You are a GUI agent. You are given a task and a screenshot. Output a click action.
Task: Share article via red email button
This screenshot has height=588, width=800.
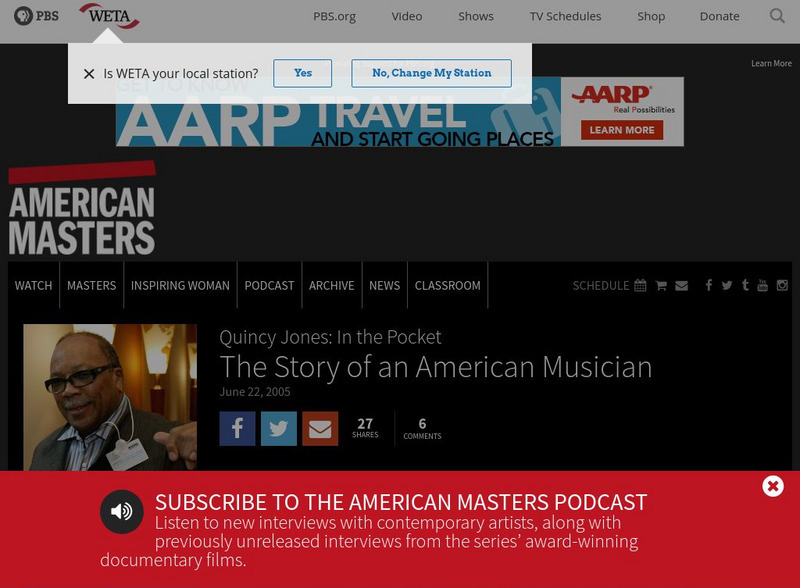point(320,429)
